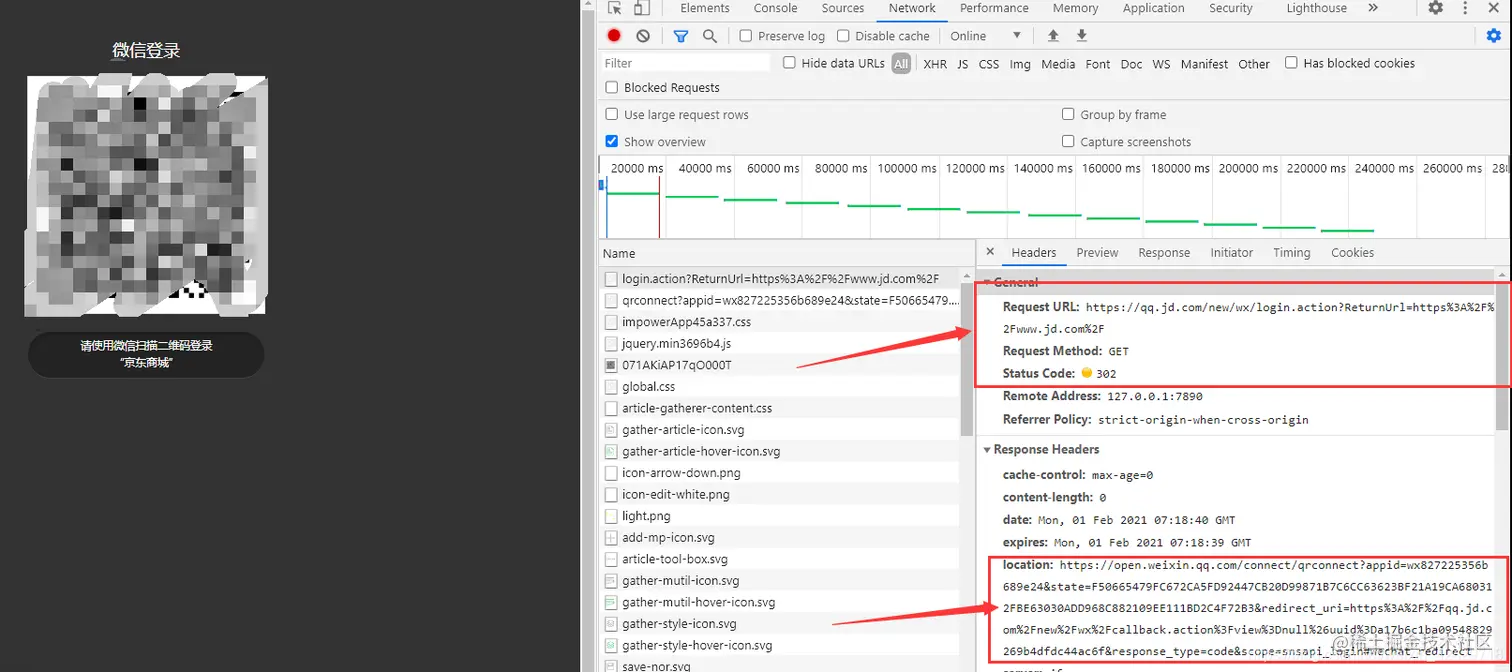Open DevTools settings gear
1512x672 pixels.
pos(1436,8)
